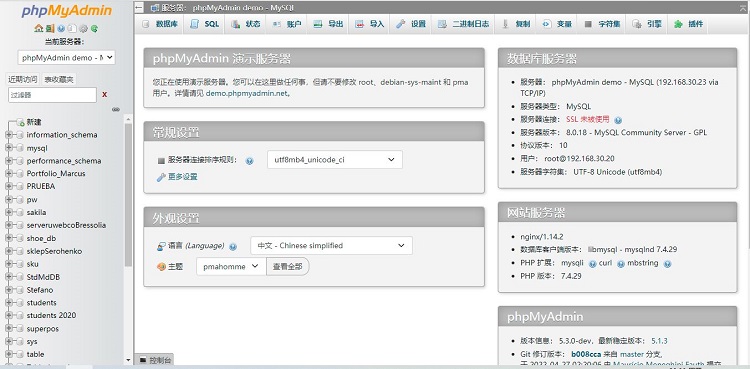Expand the PRUEBA database node
The width and height of the screenshot is (750, 369).
pos(9,187)
